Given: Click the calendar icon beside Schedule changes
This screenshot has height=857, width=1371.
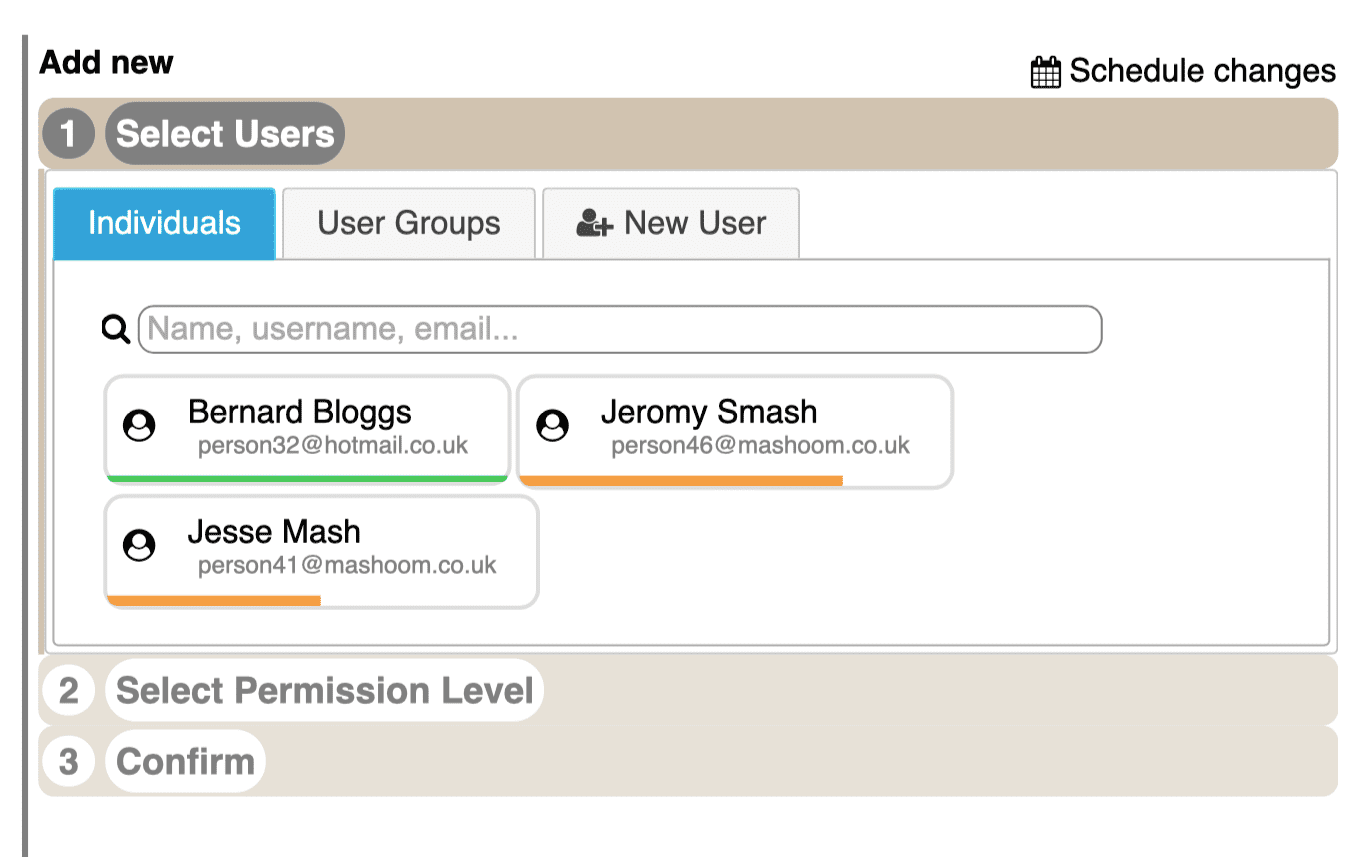Looking at the screenshot, I should click(x=1045, y=72).
